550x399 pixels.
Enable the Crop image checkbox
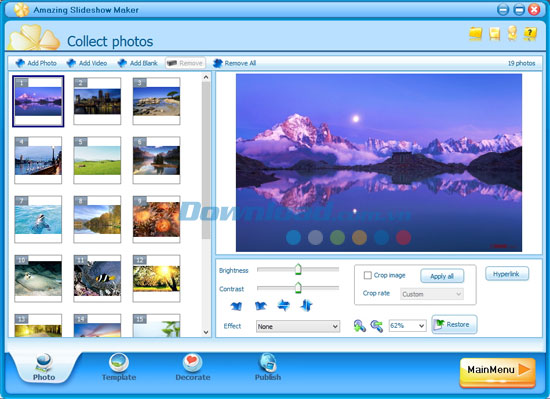click(x=367, y=275)
